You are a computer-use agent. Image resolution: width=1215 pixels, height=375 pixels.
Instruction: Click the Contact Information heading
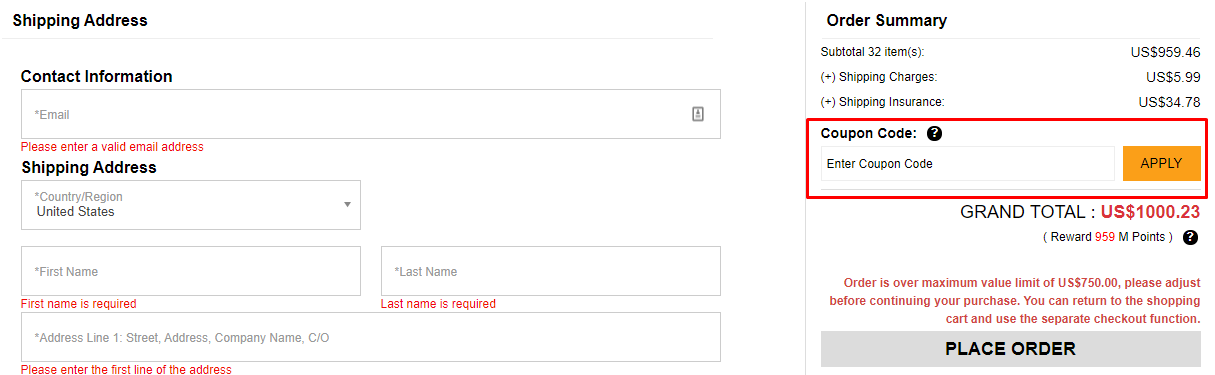click(x=96, y=76)
